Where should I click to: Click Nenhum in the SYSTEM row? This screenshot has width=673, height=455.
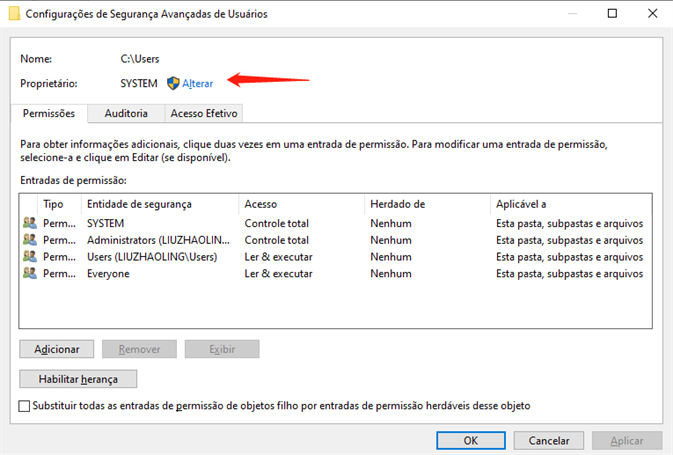coord(391,223)
